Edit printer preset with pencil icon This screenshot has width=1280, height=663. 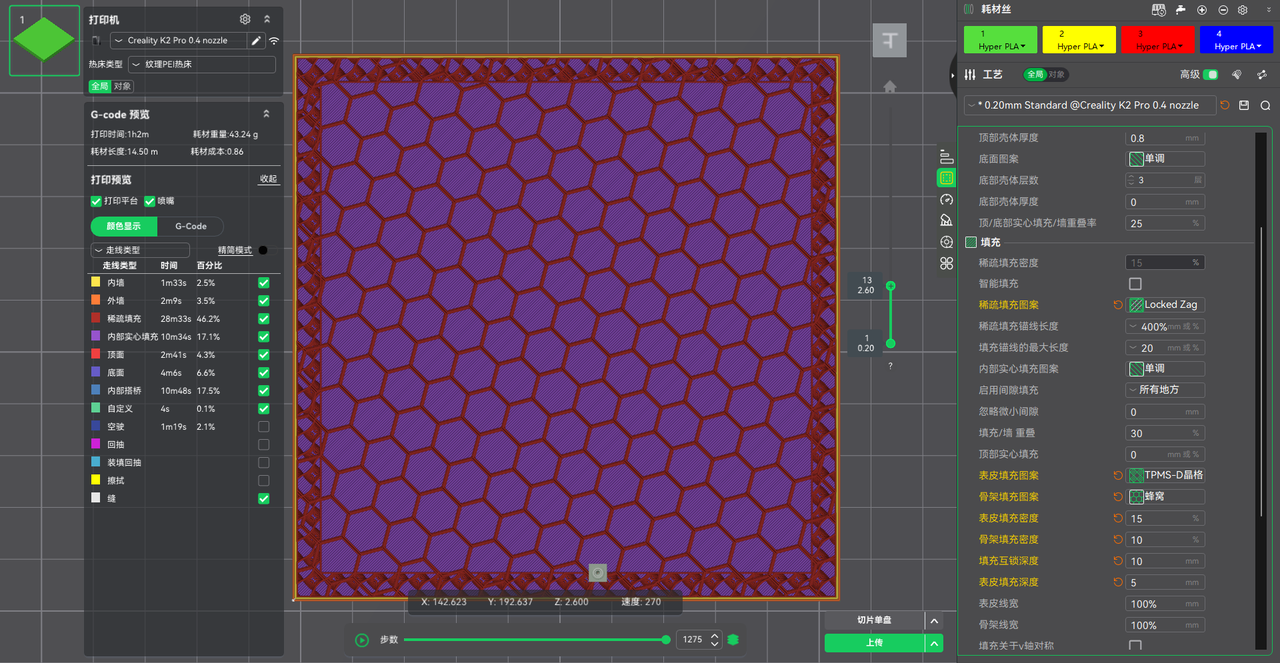[256, 41]
